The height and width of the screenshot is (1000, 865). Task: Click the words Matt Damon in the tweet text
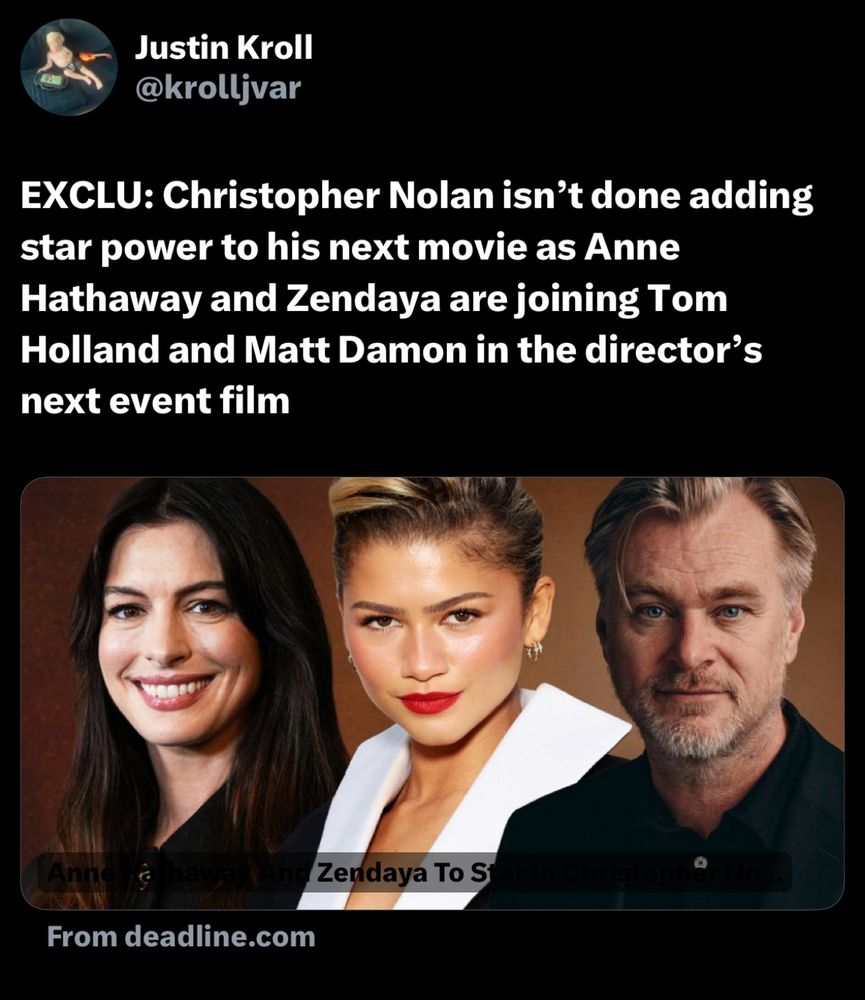point(355,350)
